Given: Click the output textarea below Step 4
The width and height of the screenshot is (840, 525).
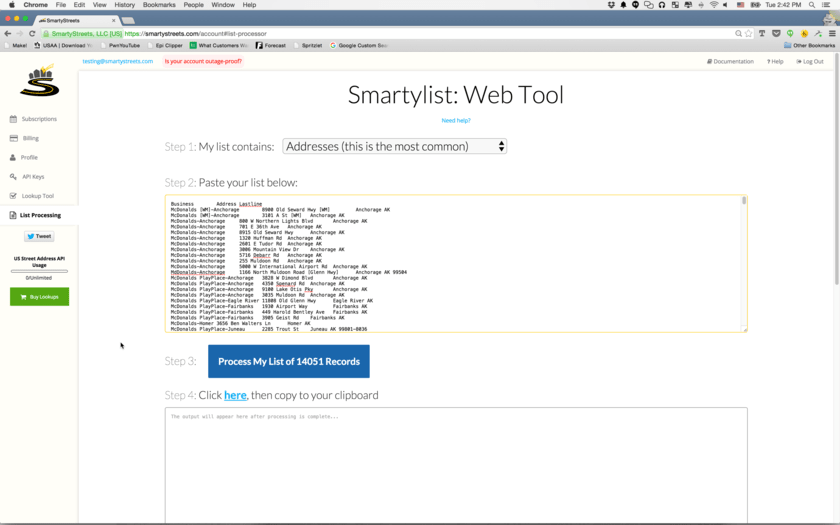Looking at the screenshot, I should click(x=456, y=465).
